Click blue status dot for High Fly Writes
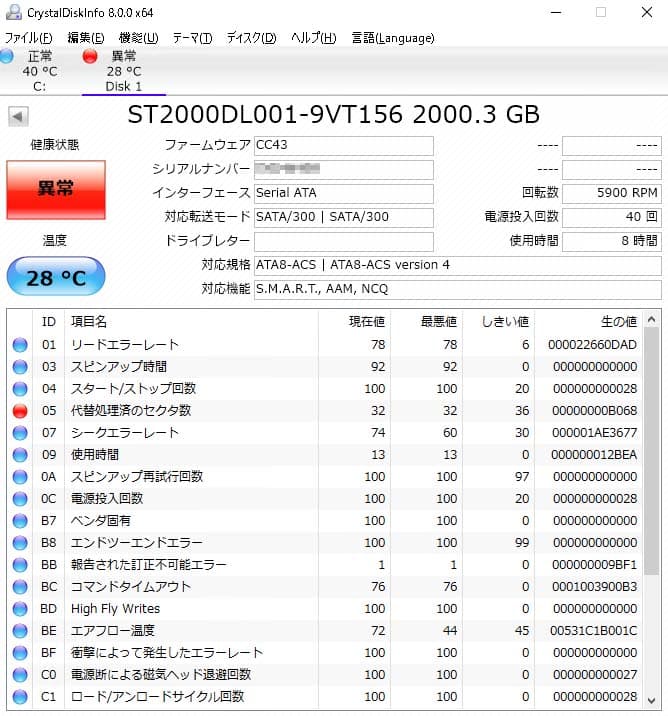Viewport: 668px width, 716px height. coord(20,609)
